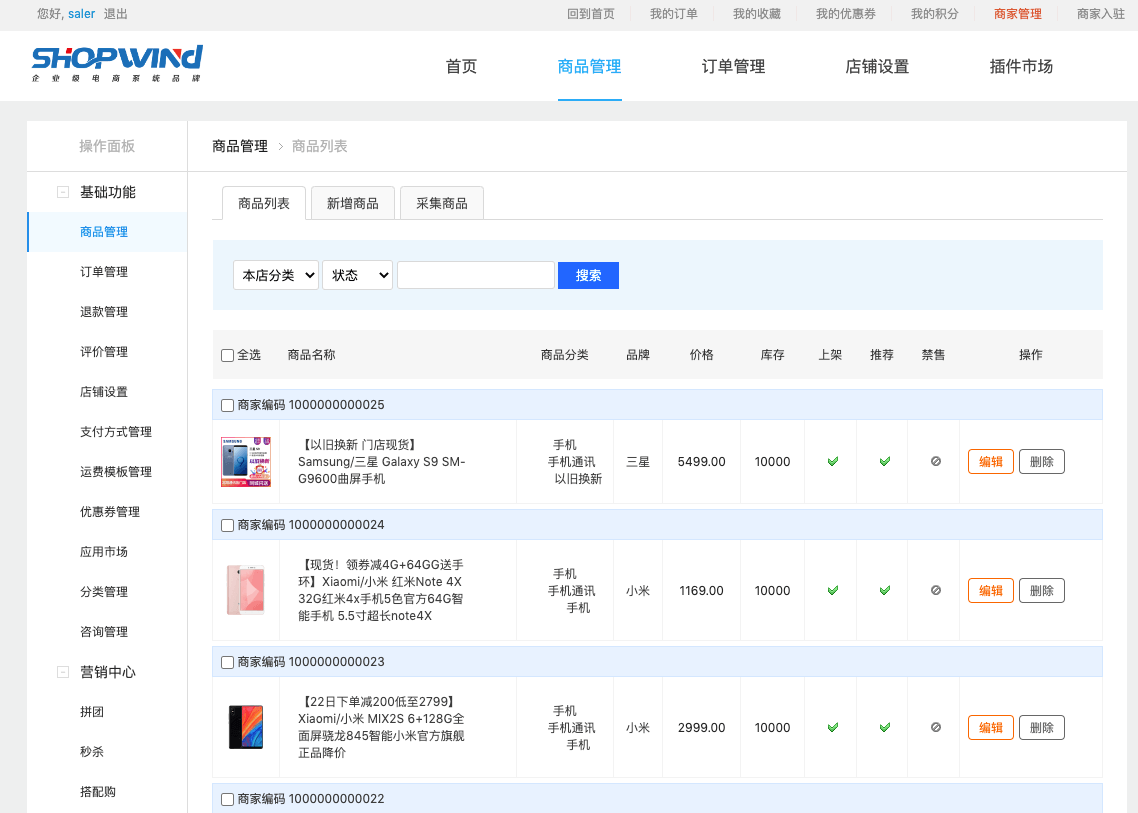Click the saler username link

click(81, 14)
